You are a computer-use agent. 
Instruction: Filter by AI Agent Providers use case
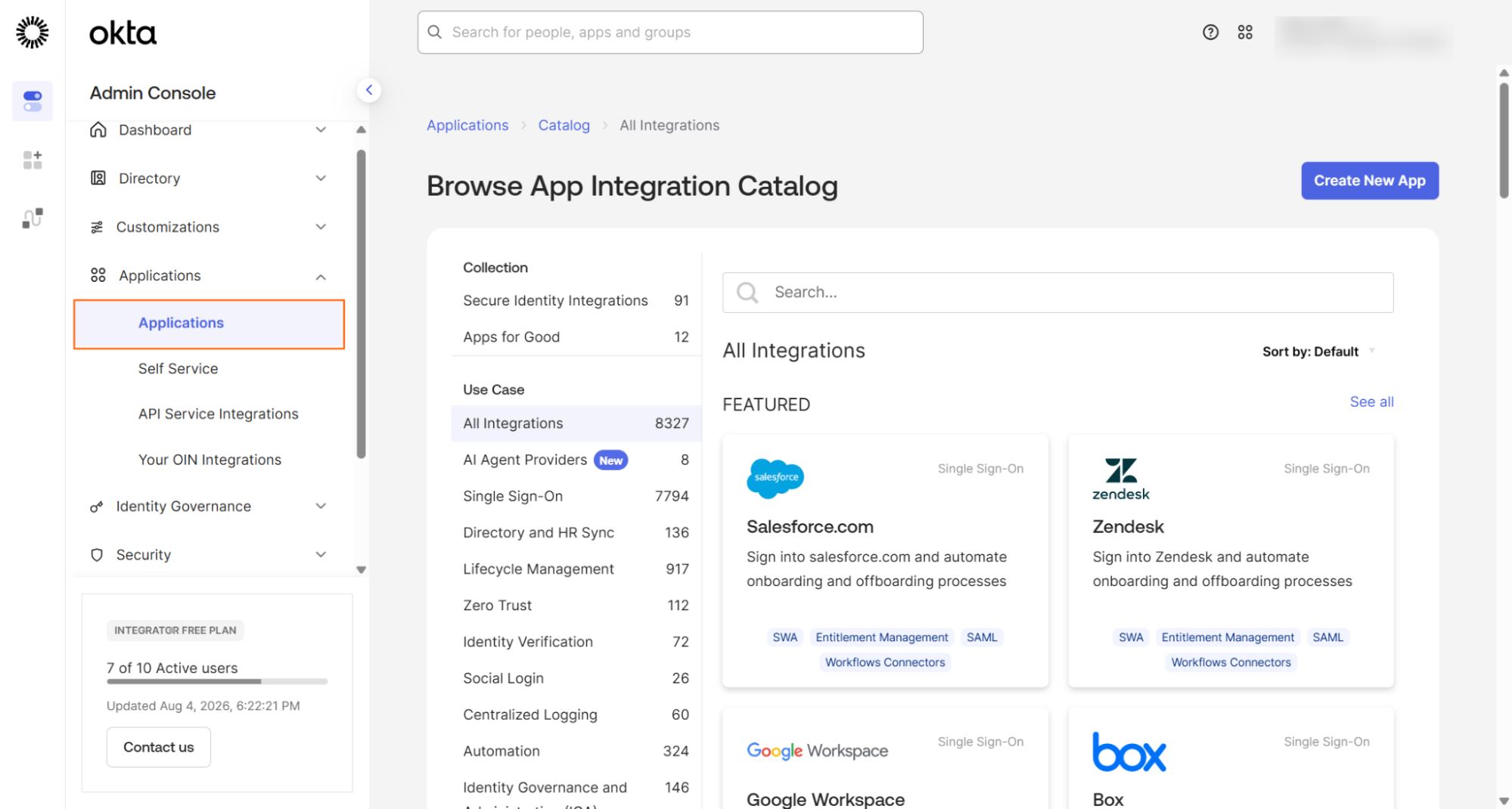pyautogui.click(x=576, y=460)
